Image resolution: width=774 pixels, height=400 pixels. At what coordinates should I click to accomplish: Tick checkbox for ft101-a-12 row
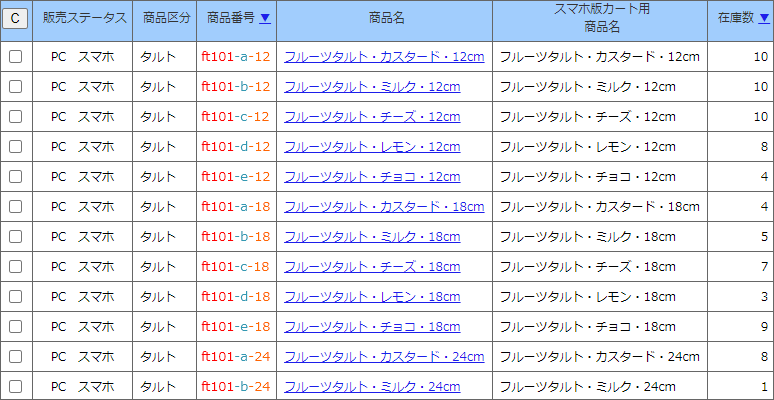pyautogui.click(x=16, y=57)
